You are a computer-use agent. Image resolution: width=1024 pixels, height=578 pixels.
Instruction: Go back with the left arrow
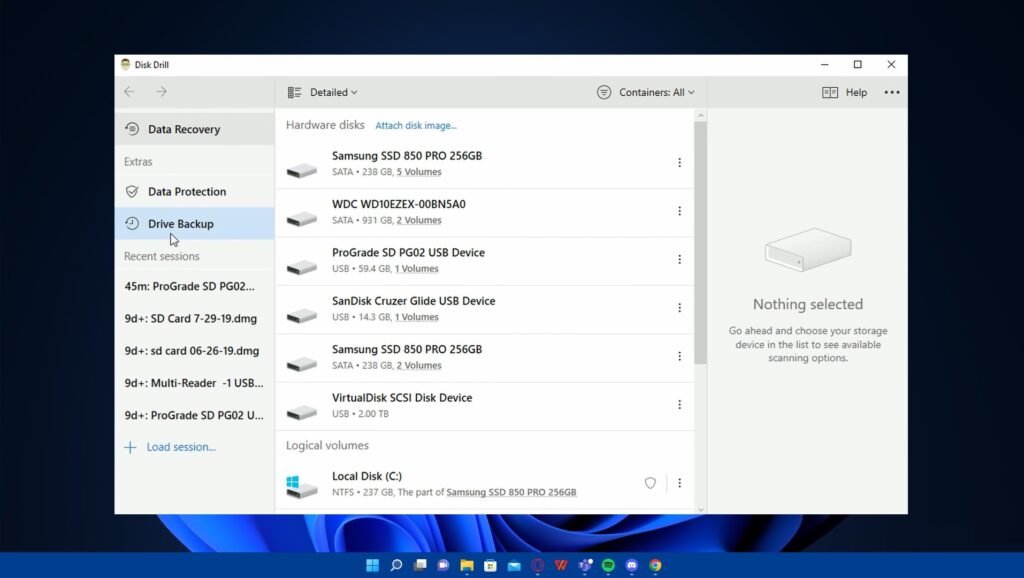129,92
